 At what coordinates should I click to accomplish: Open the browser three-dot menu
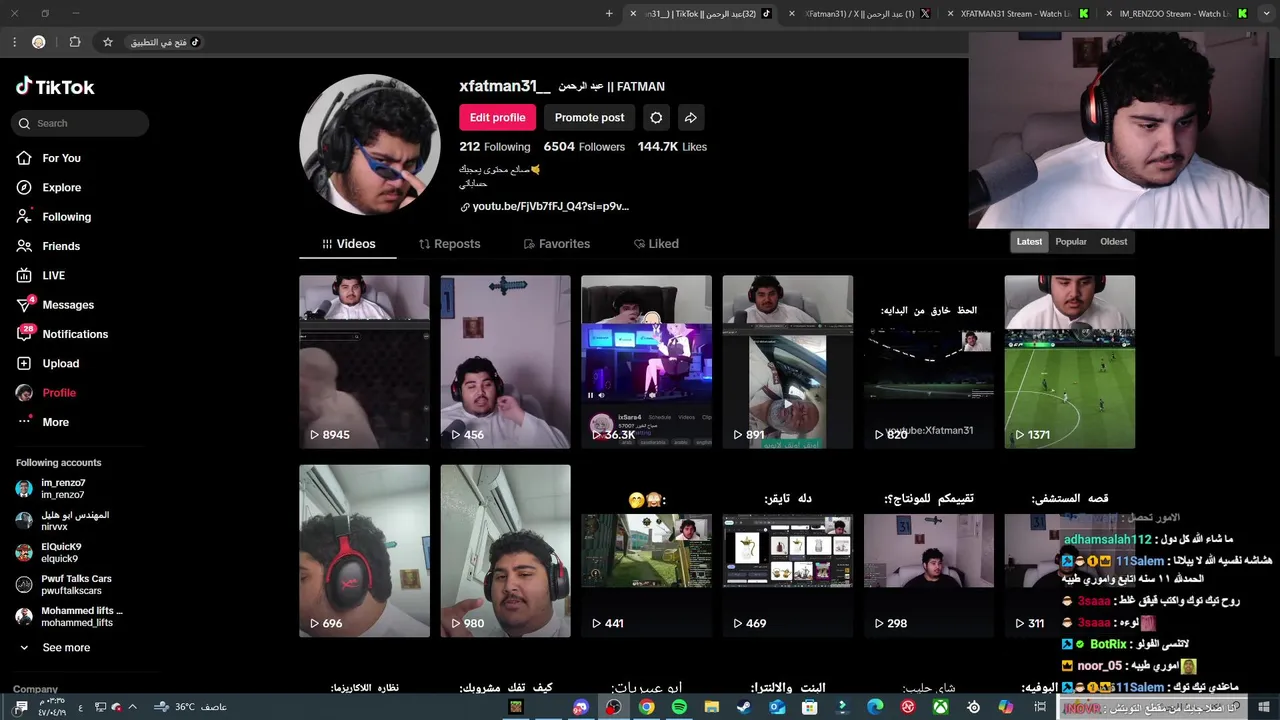(14, 42)
